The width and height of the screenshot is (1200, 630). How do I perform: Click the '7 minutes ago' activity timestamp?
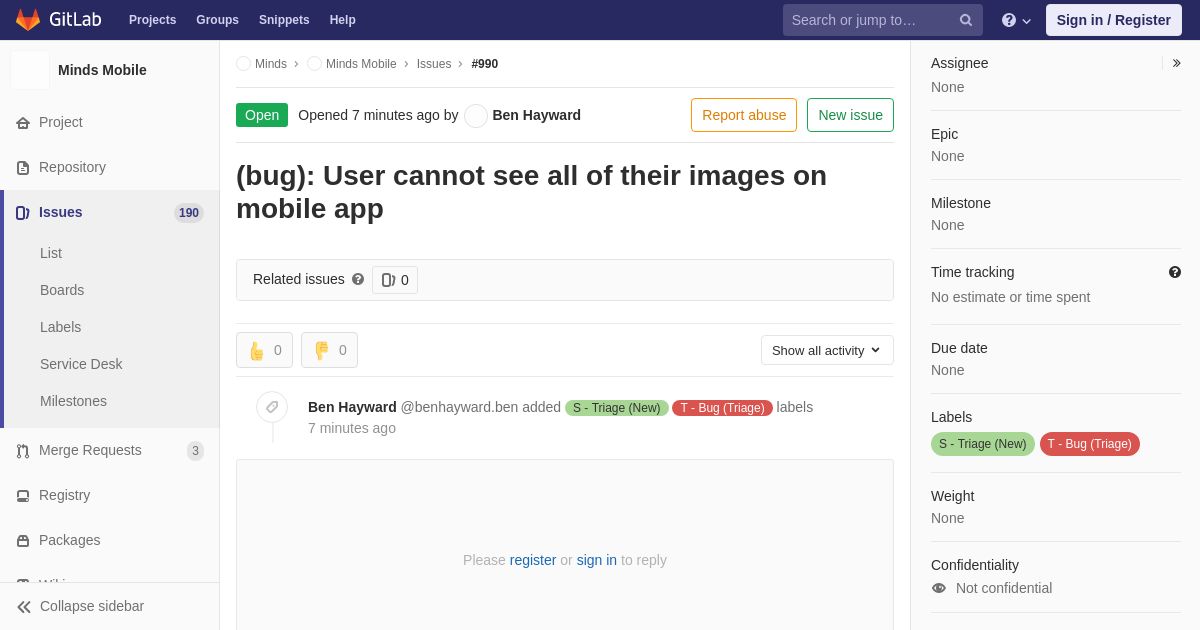coord(352,428)
